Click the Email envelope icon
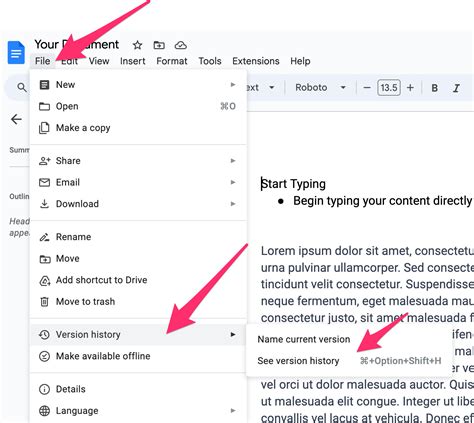This screenshot has height=423, width=474. [44, 182]
